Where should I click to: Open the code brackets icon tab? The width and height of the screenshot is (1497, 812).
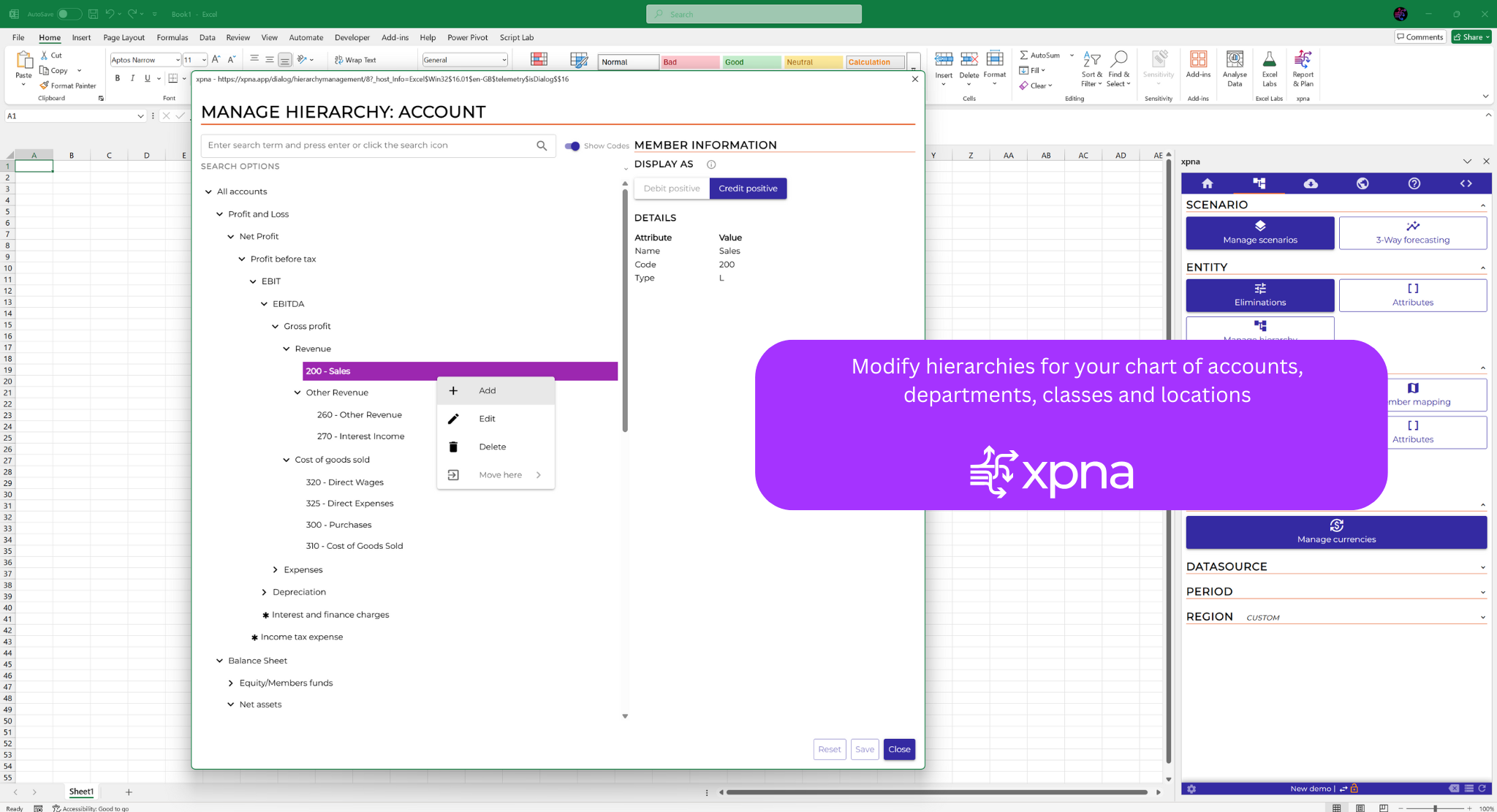tap(1466, 183)
